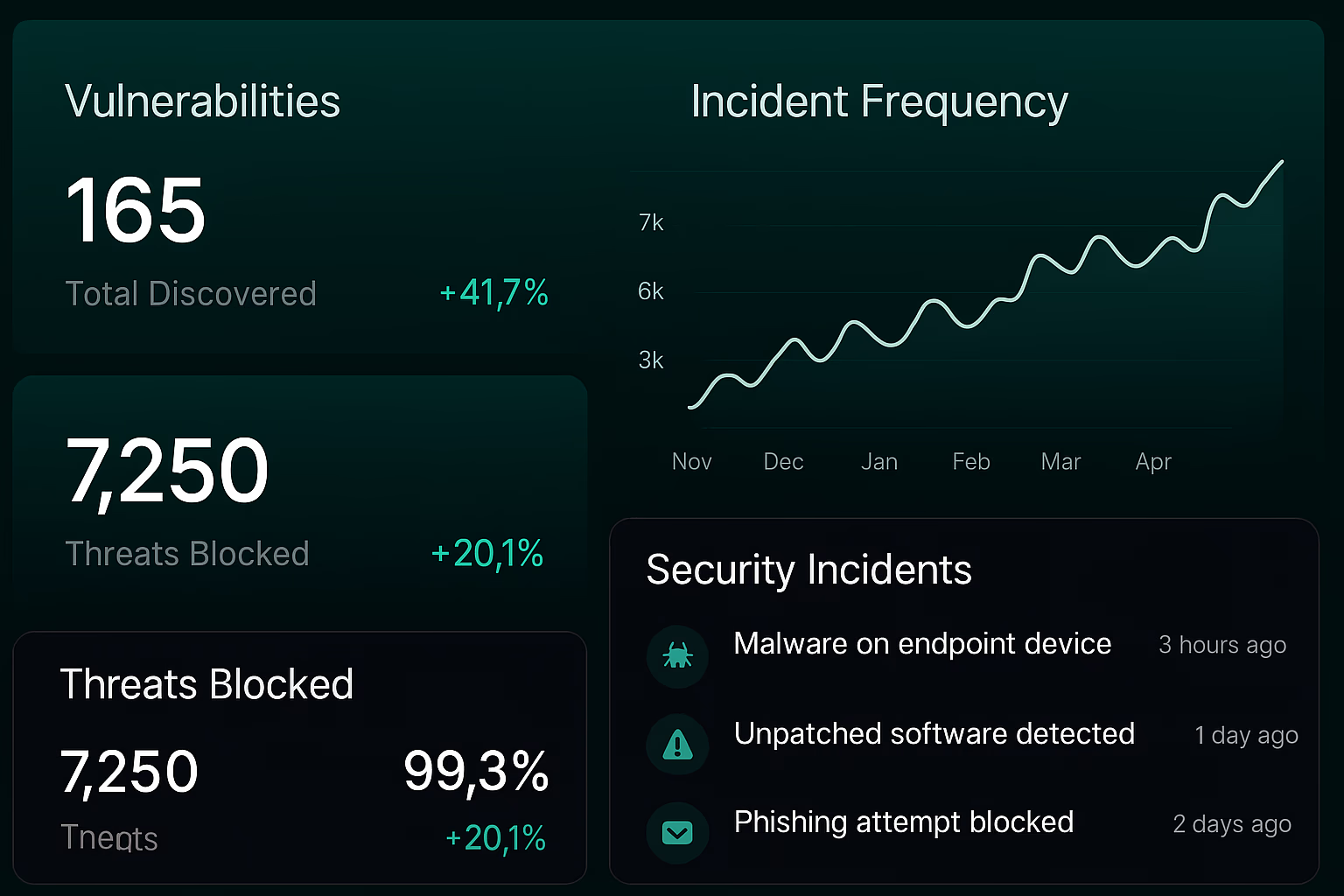Select the 7,250 Threats Blocked value

[x=167, y=468]
